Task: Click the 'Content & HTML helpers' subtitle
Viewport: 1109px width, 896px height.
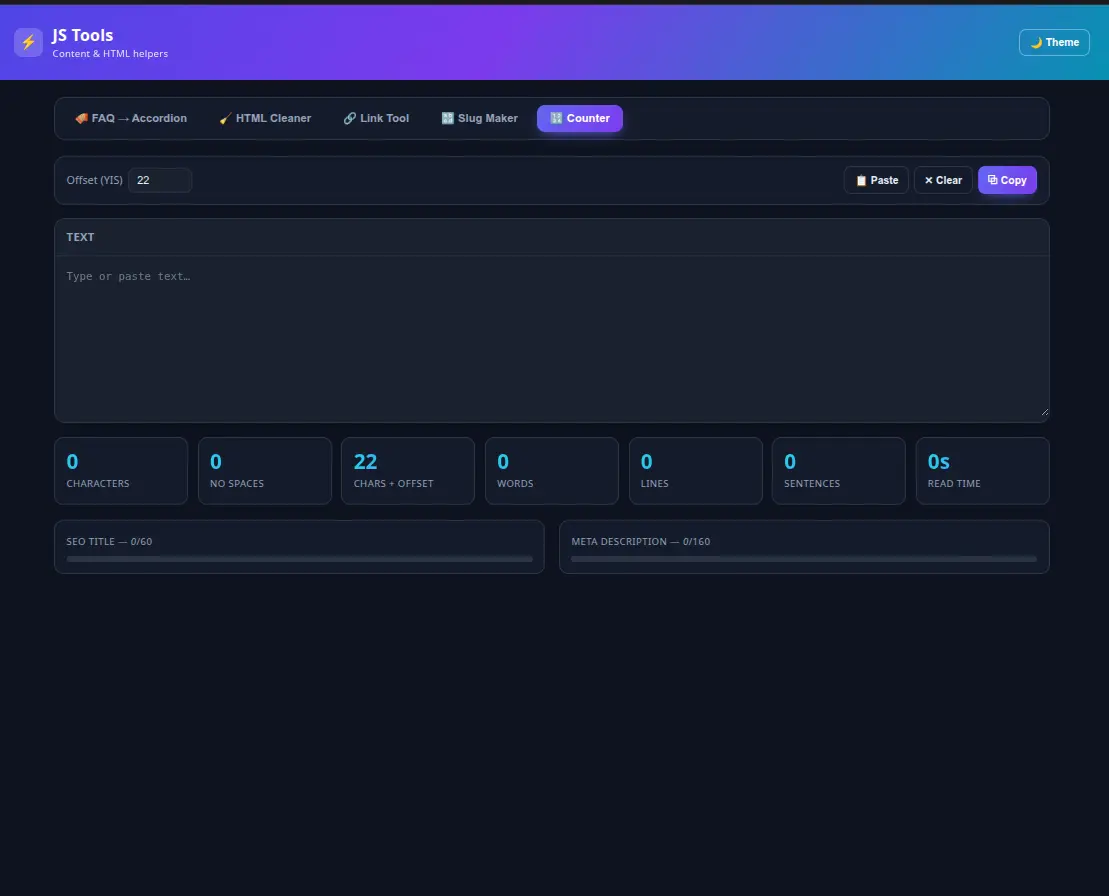Action: pyautogui.click(x=110, y=54)
